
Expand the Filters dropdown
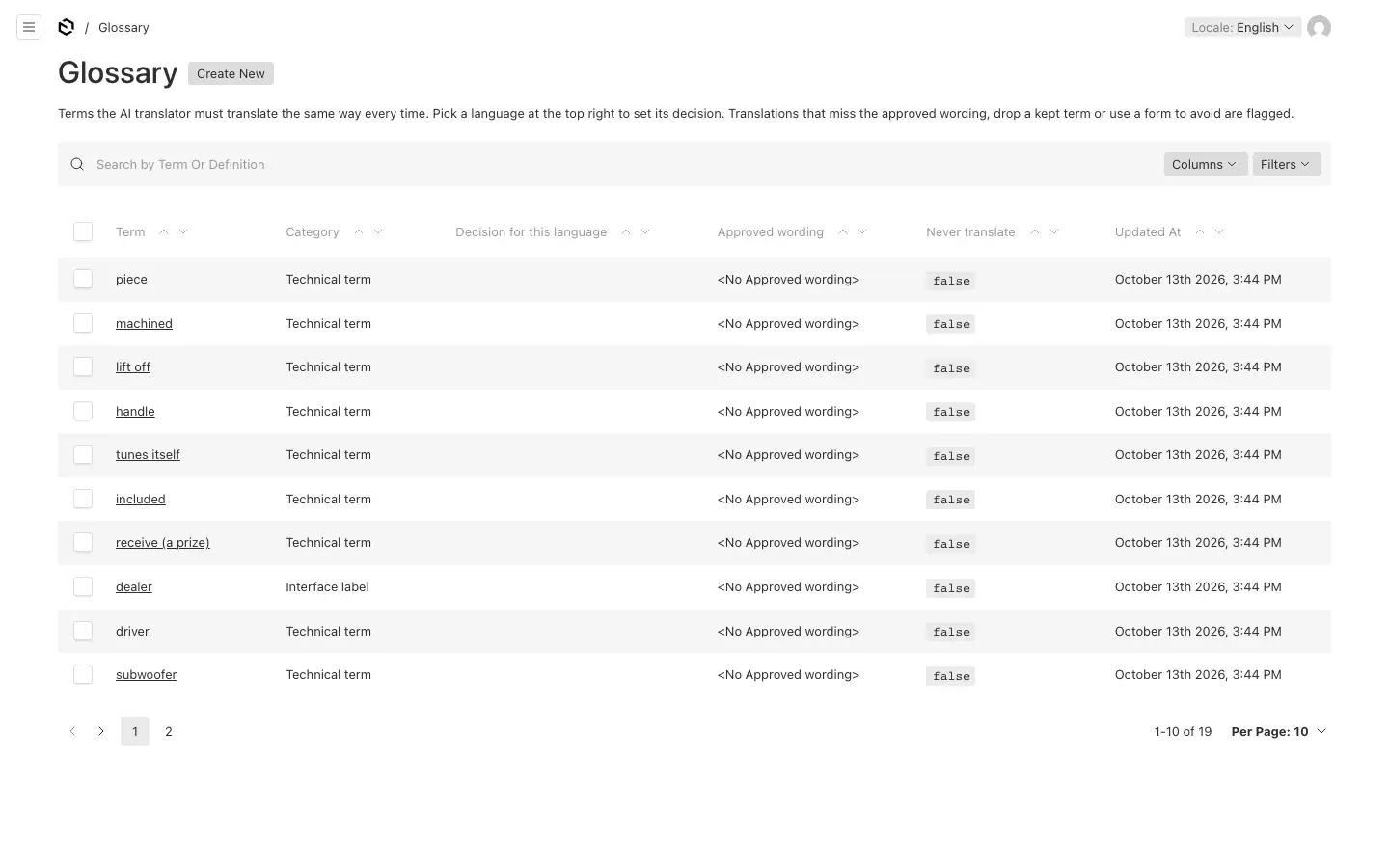pyautogui.click(x=1286, y=164)
